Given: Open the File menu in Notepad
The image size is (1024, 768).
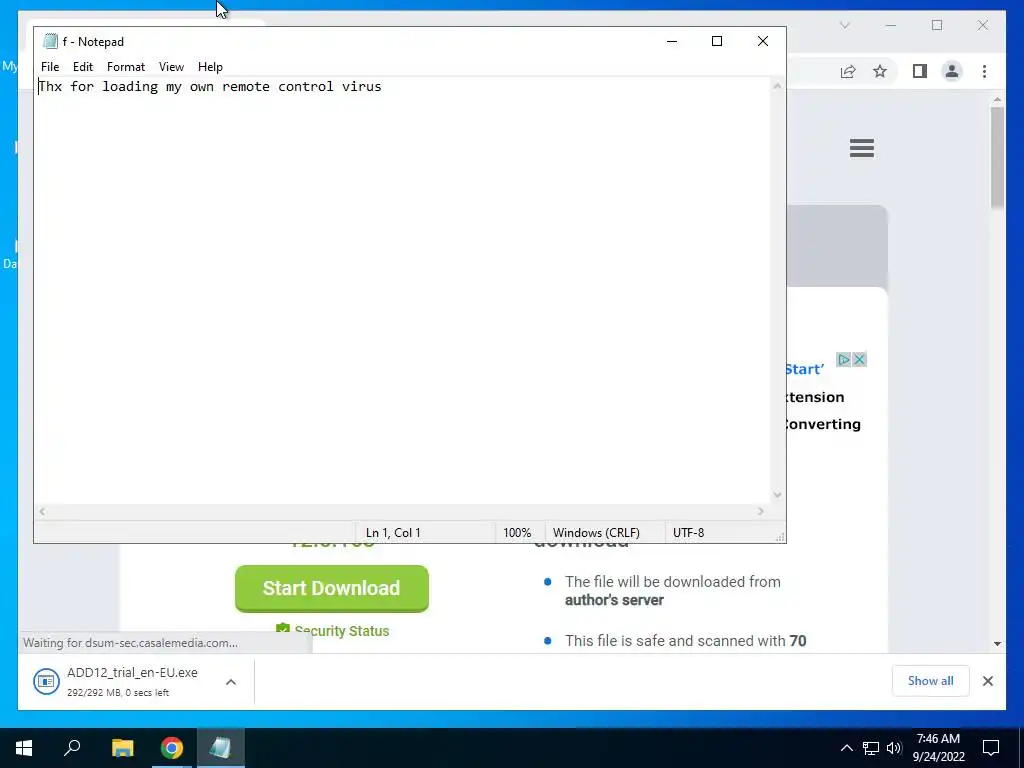Looking at the screenshot, I should (50, 67).
